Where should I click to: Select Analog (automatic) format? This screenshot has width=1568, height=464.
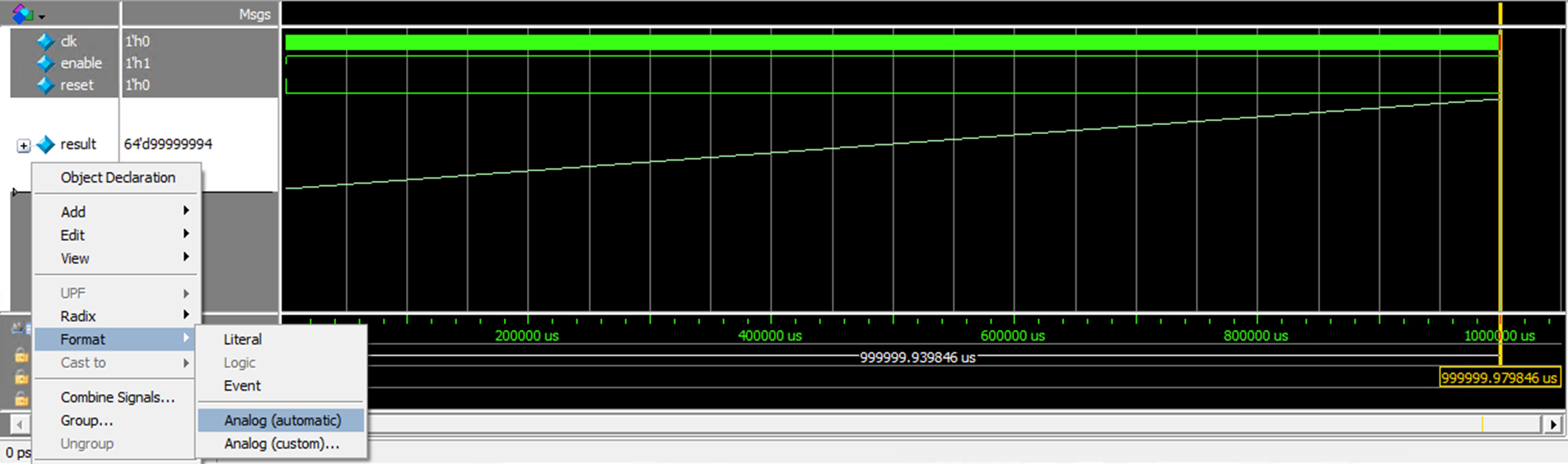[x=282, y=420]
